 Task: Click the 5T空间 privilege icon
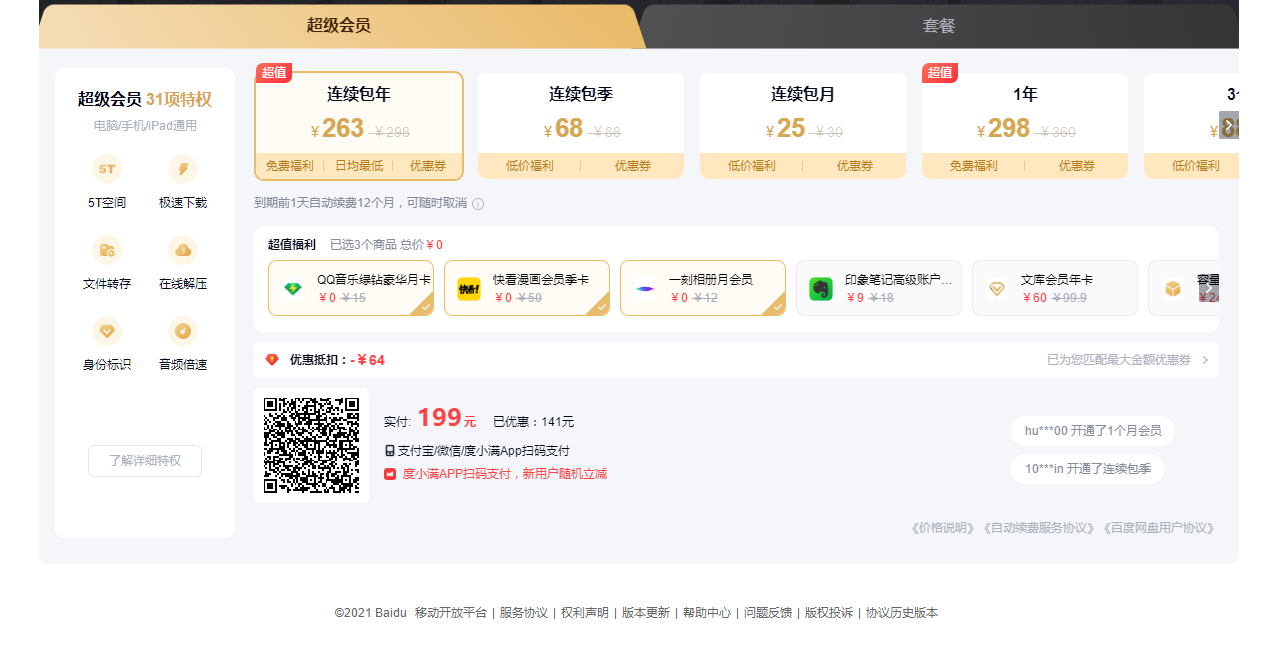pyautogui.click(x=106, y=169)
